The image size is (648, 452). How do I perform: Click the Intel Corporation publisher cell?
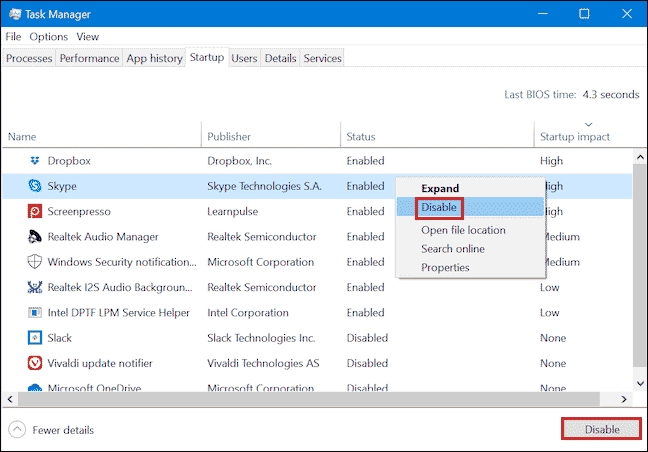(248, 313)
